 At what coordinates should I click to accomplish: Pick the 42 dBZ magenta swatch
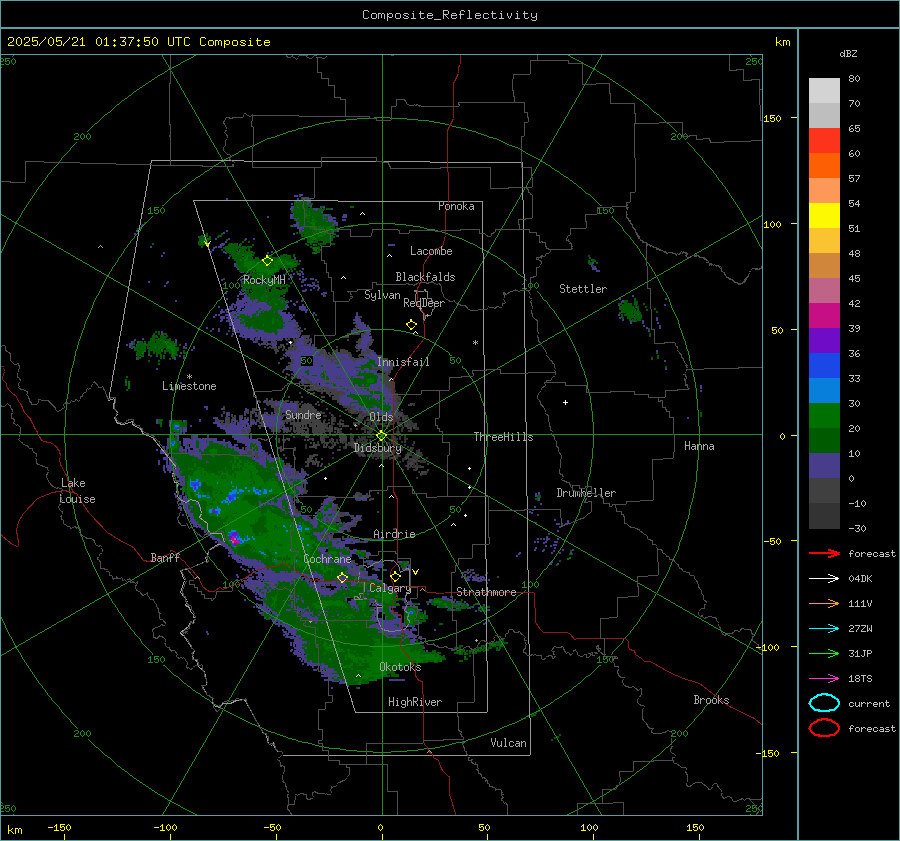[824, 315]
